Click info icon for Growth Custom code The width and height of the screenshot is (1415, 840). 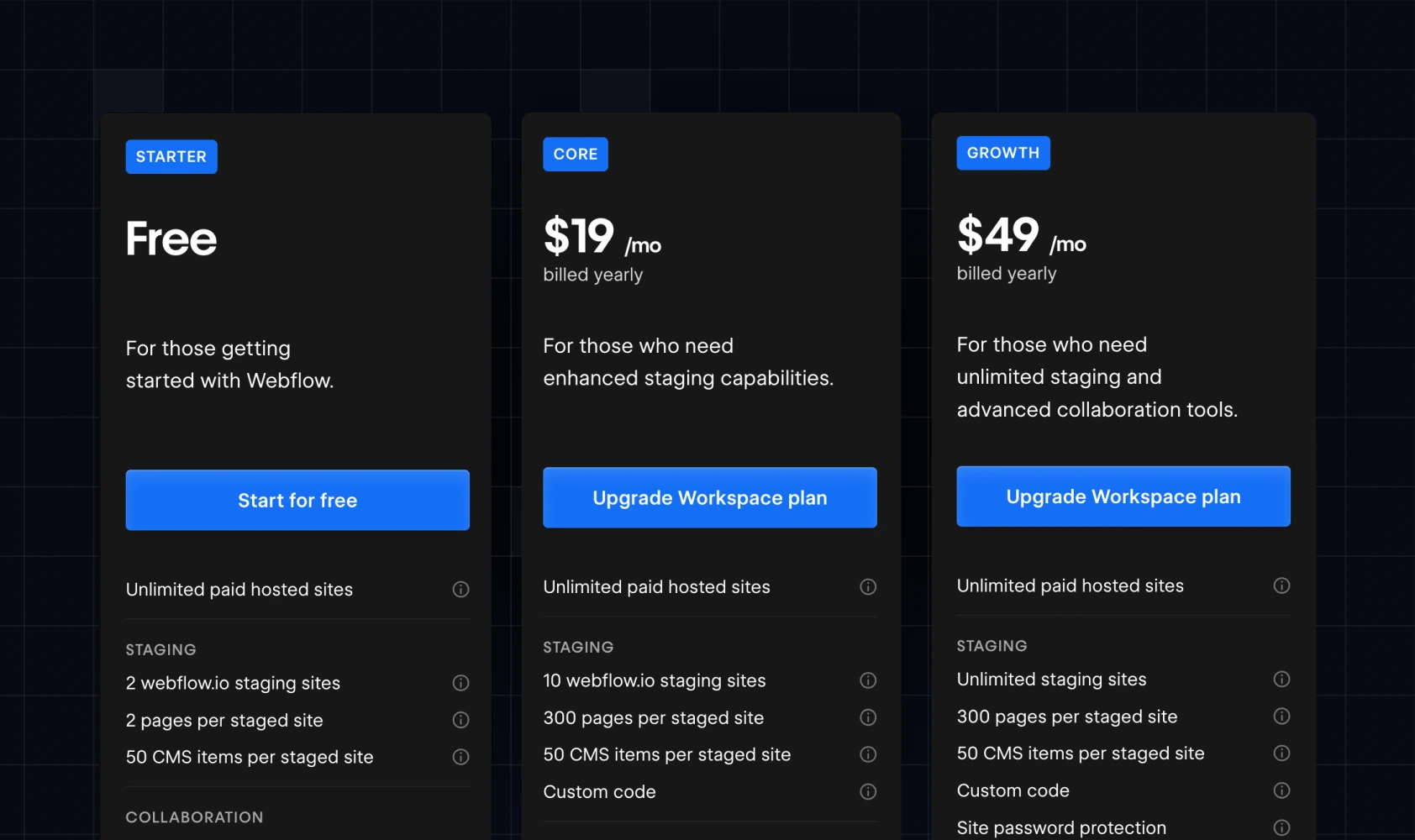(x=1281, y=790)
